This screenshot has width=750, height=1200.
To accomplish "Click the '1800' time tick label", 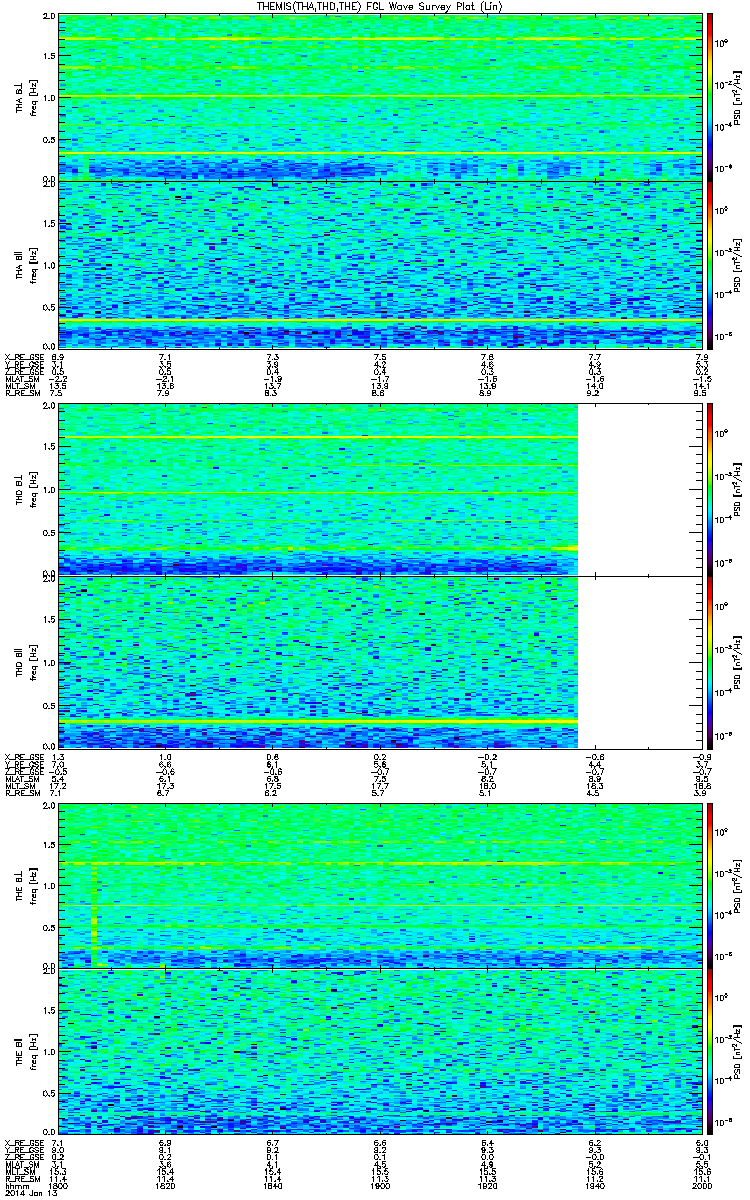I will [x=58, y=1185].
